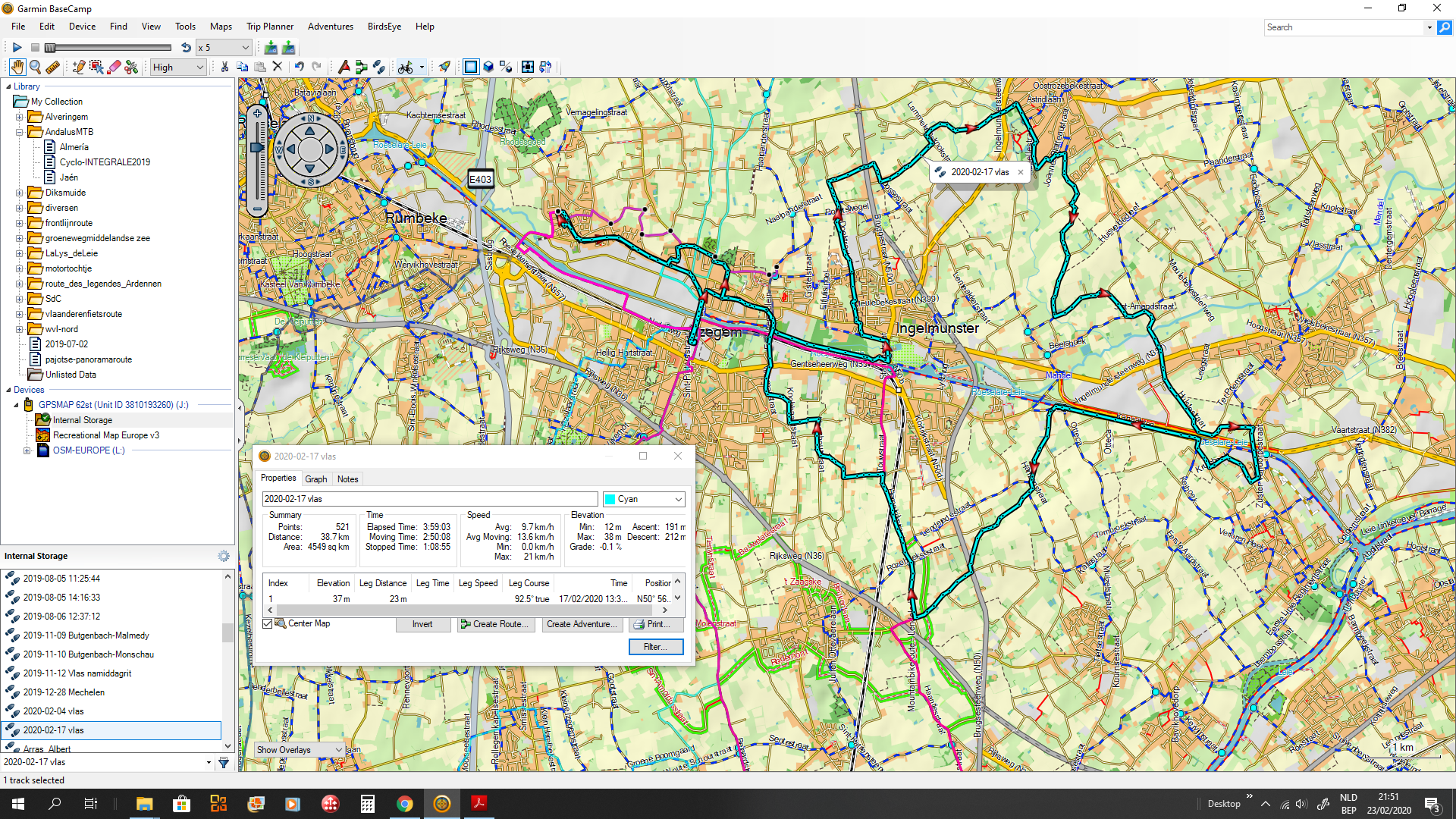Select the Insert pencil tool
Image resolution: width=1456 pixels, height=819 pixels.
tap(78, 67)
